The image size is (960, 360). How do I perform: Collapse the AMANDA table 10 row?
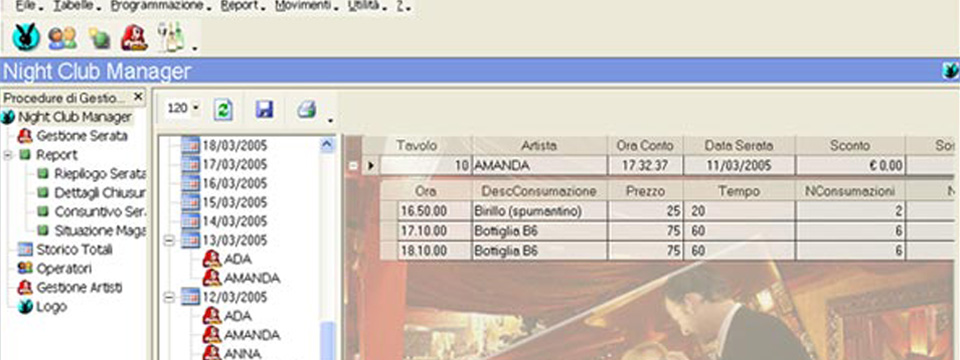353,165
